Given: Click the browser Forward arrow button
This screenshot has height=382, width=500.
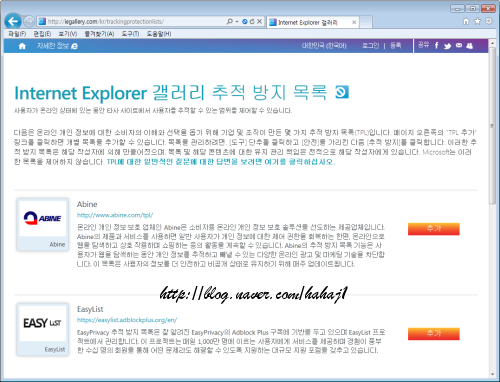Looking at the screenshot, I should tap(29, 22).
